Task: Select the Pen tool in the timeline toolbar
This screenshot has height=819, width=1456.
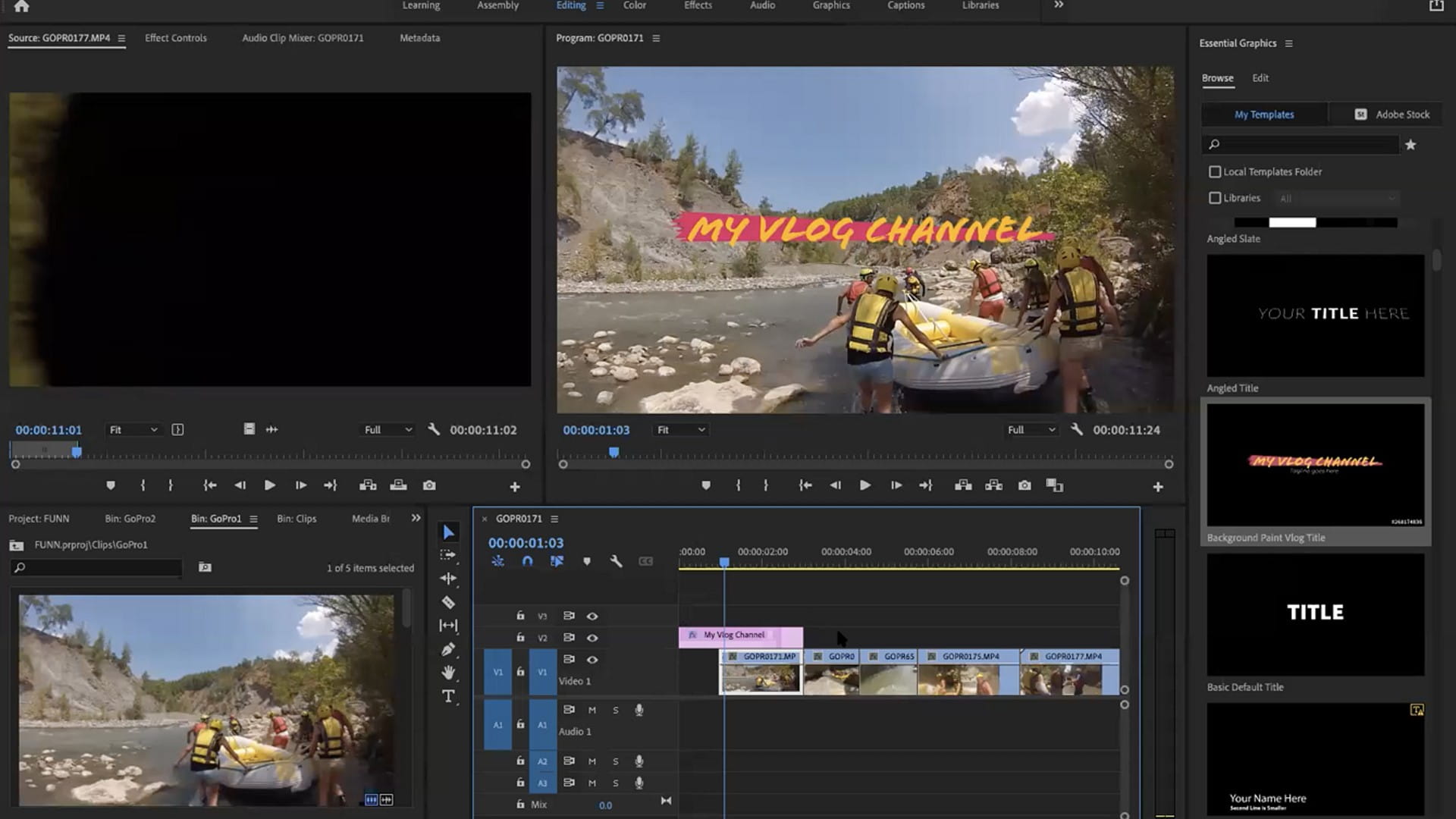Action: click(448, 649)
